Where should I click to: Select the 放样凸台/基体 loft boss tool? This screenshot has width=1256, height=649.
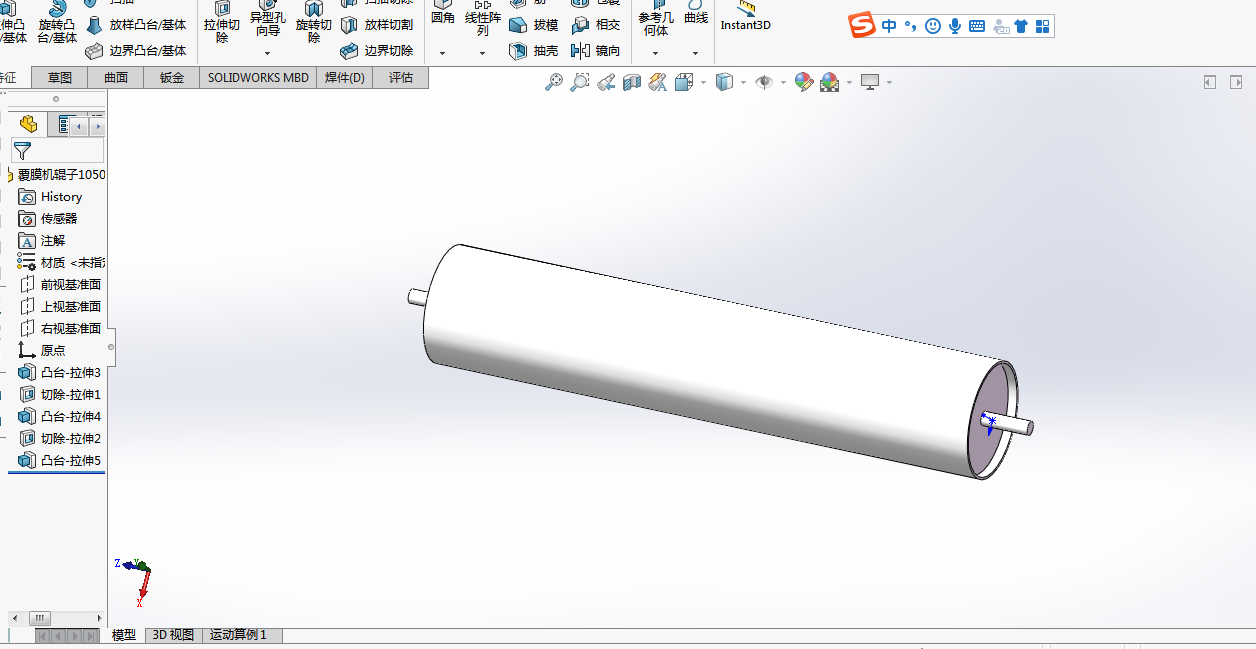[136, 25]
